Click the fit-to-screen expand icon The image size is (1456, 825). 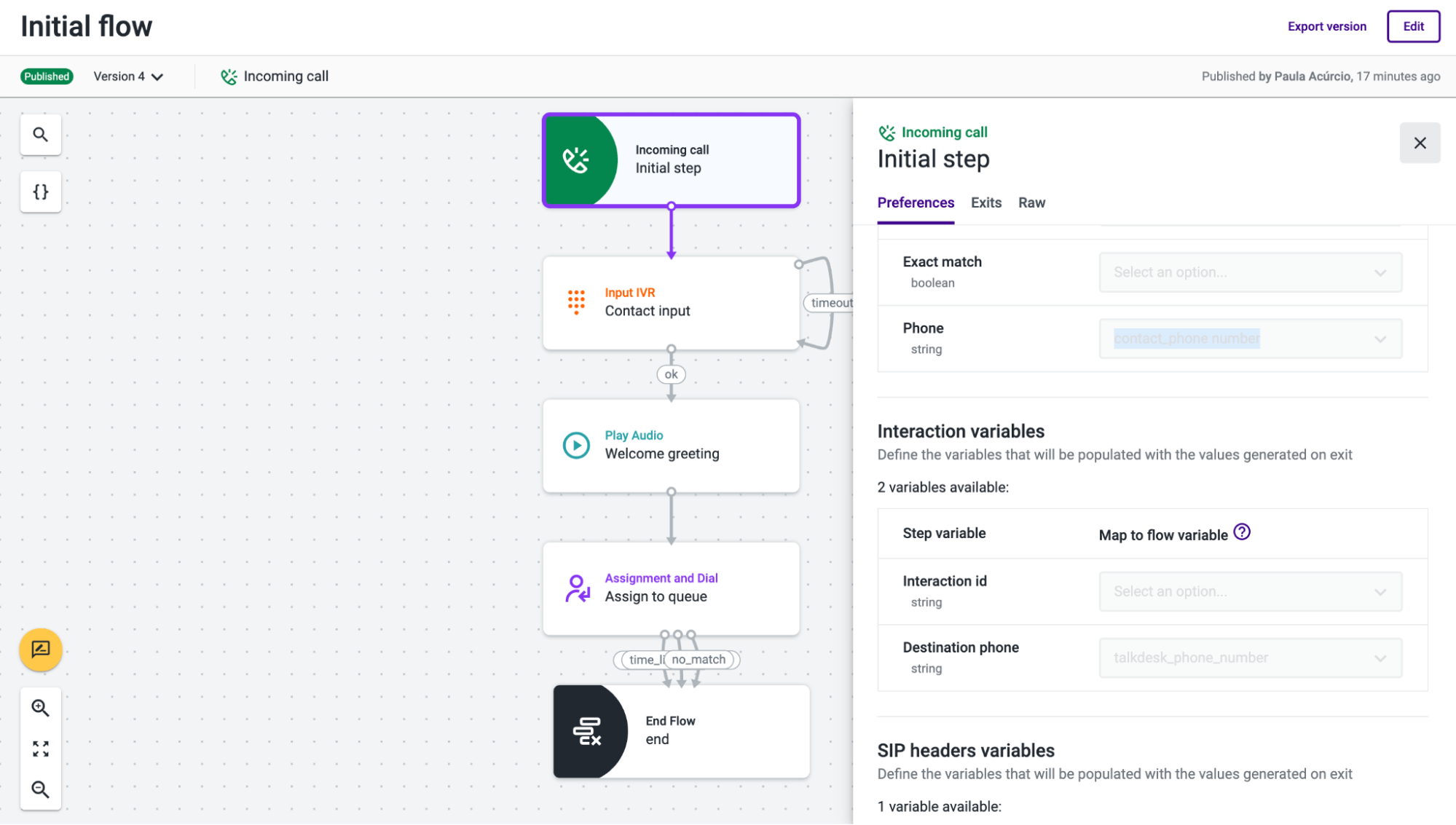[41, 749]
